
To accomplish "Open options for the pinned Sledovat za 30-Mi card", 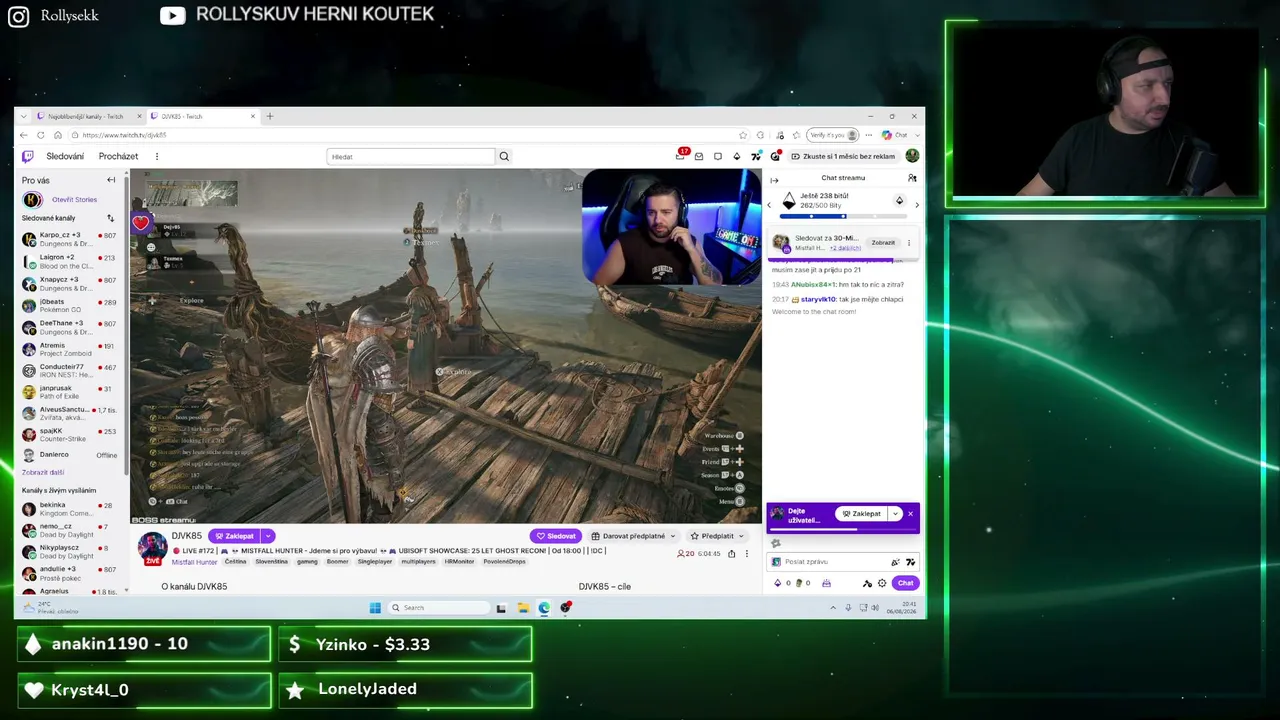I will [x=909, y=242].
